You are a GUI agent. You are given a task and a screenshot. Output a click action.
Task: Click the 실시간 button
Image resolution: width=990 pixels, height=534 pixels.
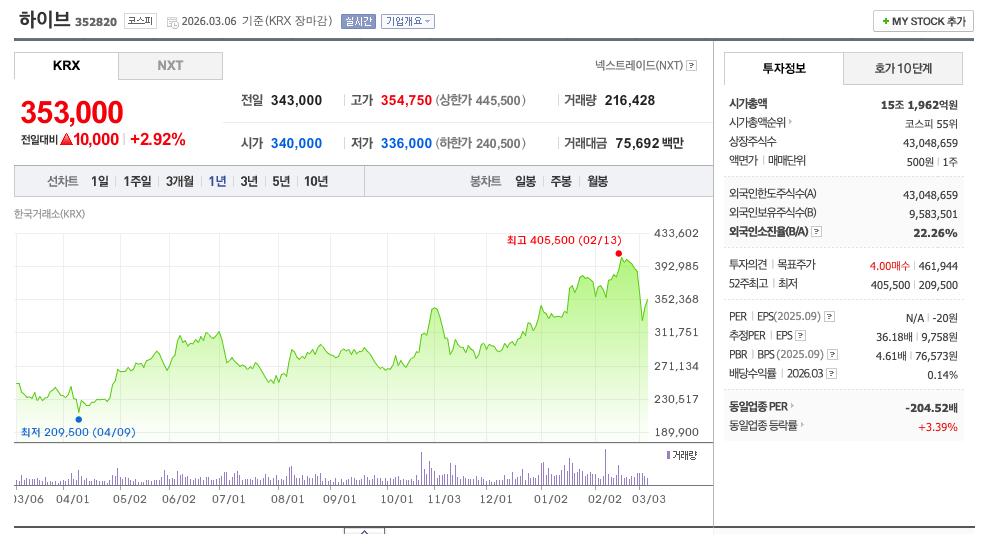point(358,21)
